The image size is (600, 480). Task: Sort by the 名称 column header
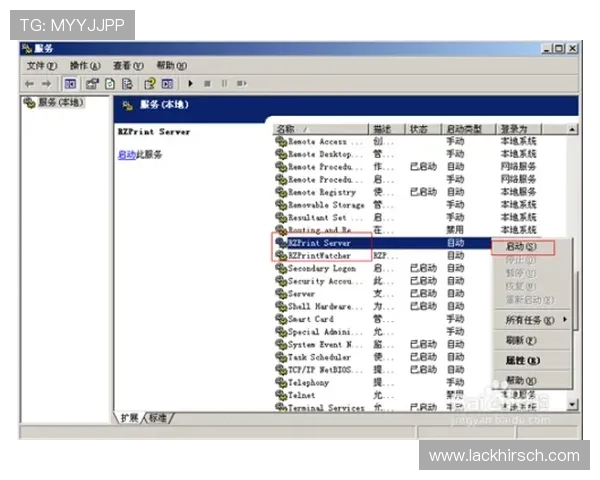point(321,129)
